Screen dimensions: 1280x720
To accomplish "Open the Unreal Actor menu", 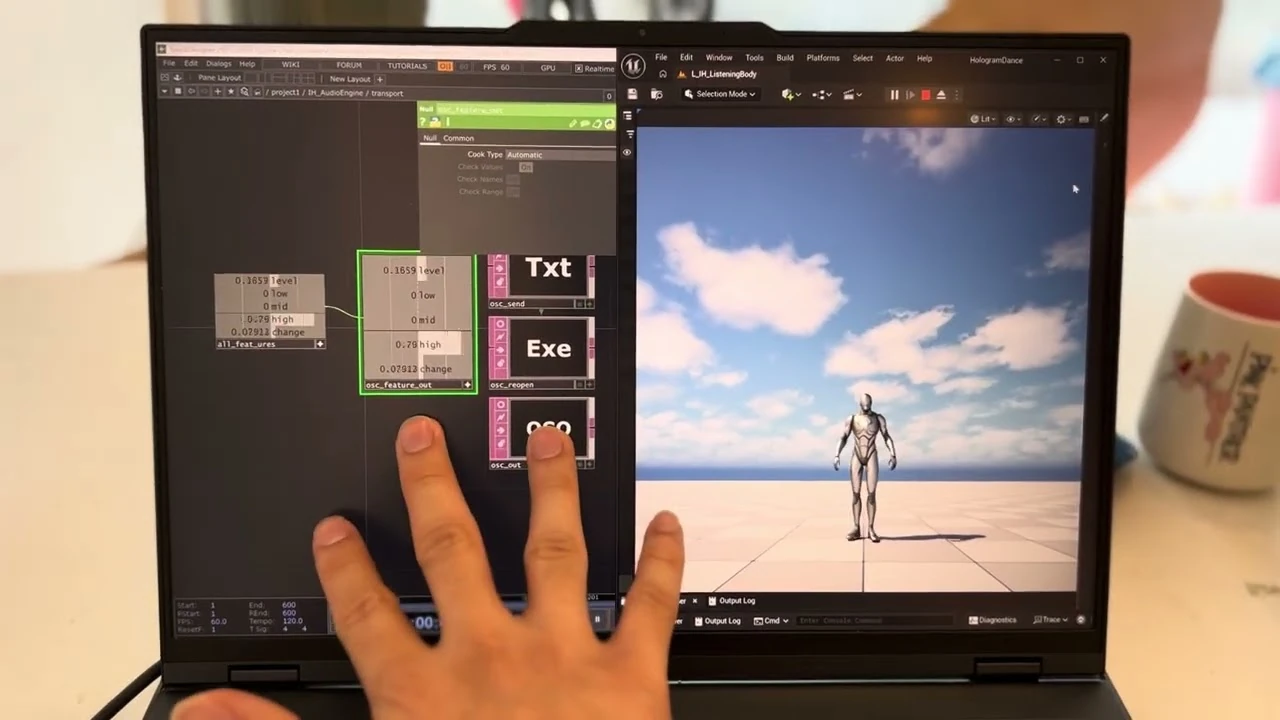I will coord(895,58).
